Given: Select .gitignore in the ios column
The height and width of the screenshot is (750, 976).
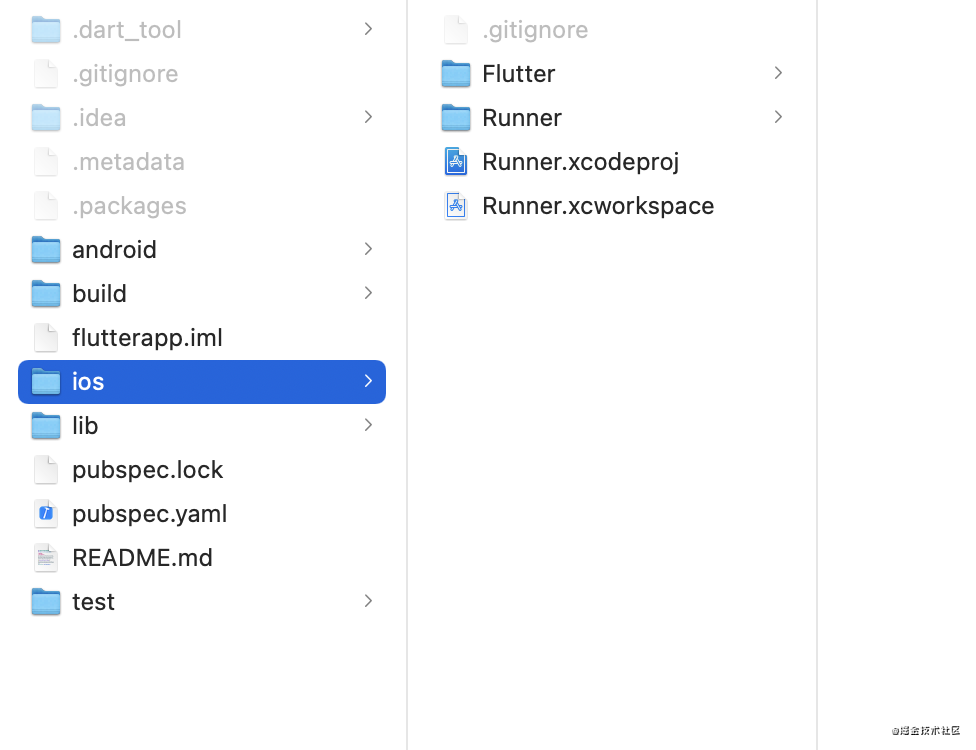Looking at the screenshot, I should tap(535, 30).
